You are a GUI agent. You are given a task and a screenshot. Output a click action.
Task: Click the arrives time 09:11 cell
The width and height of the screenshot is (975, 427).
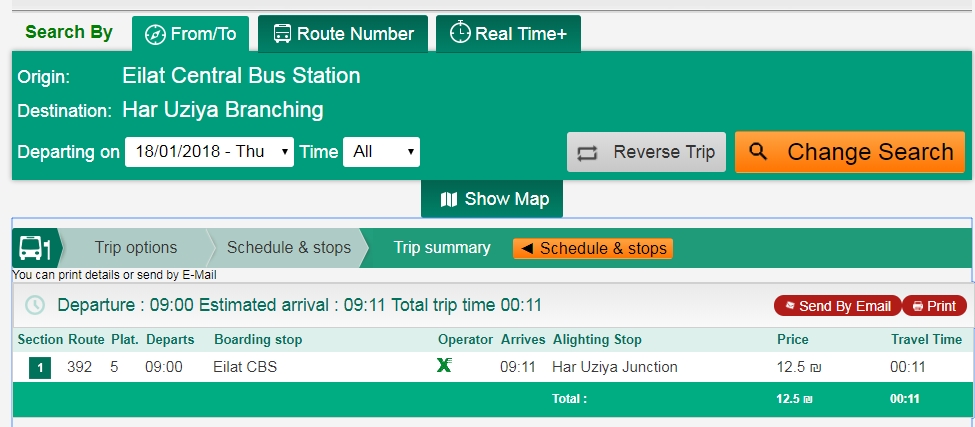518,367
